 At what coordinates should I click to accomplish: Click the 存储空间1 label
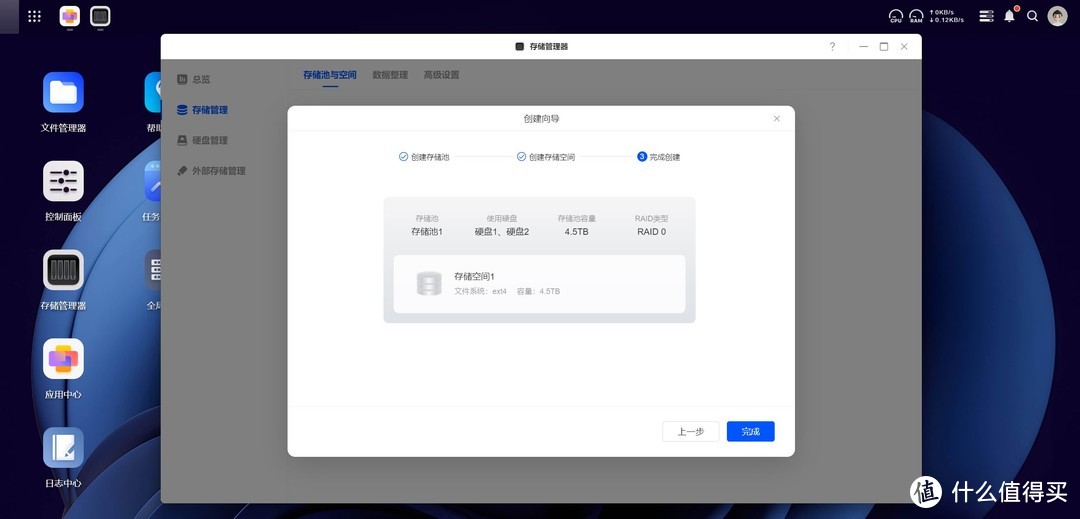coord(475,276)
